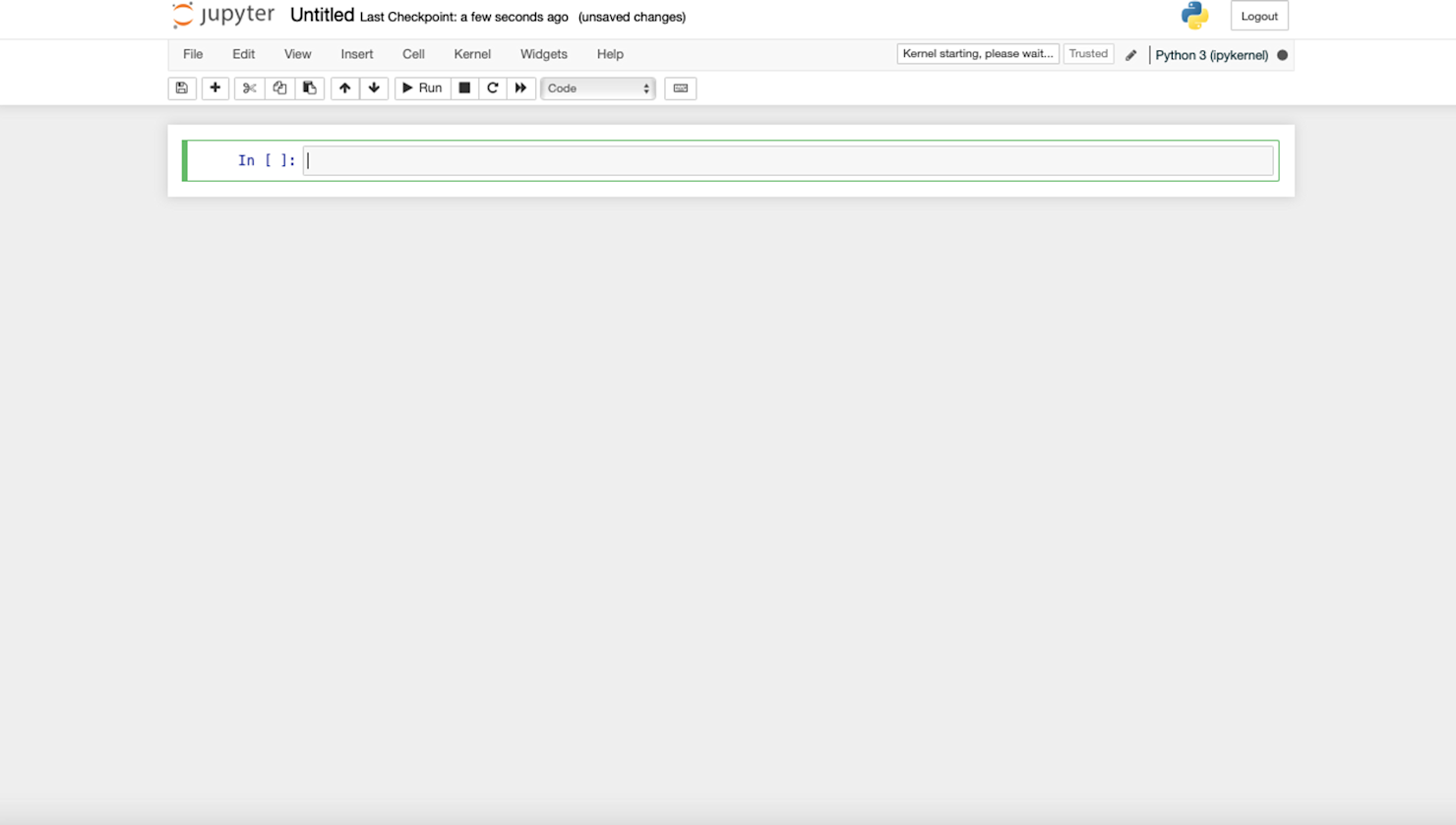The image size is (1456, 825).
Task: Move the selected cell up with the arrow icon
Action: tap(344, 88)
